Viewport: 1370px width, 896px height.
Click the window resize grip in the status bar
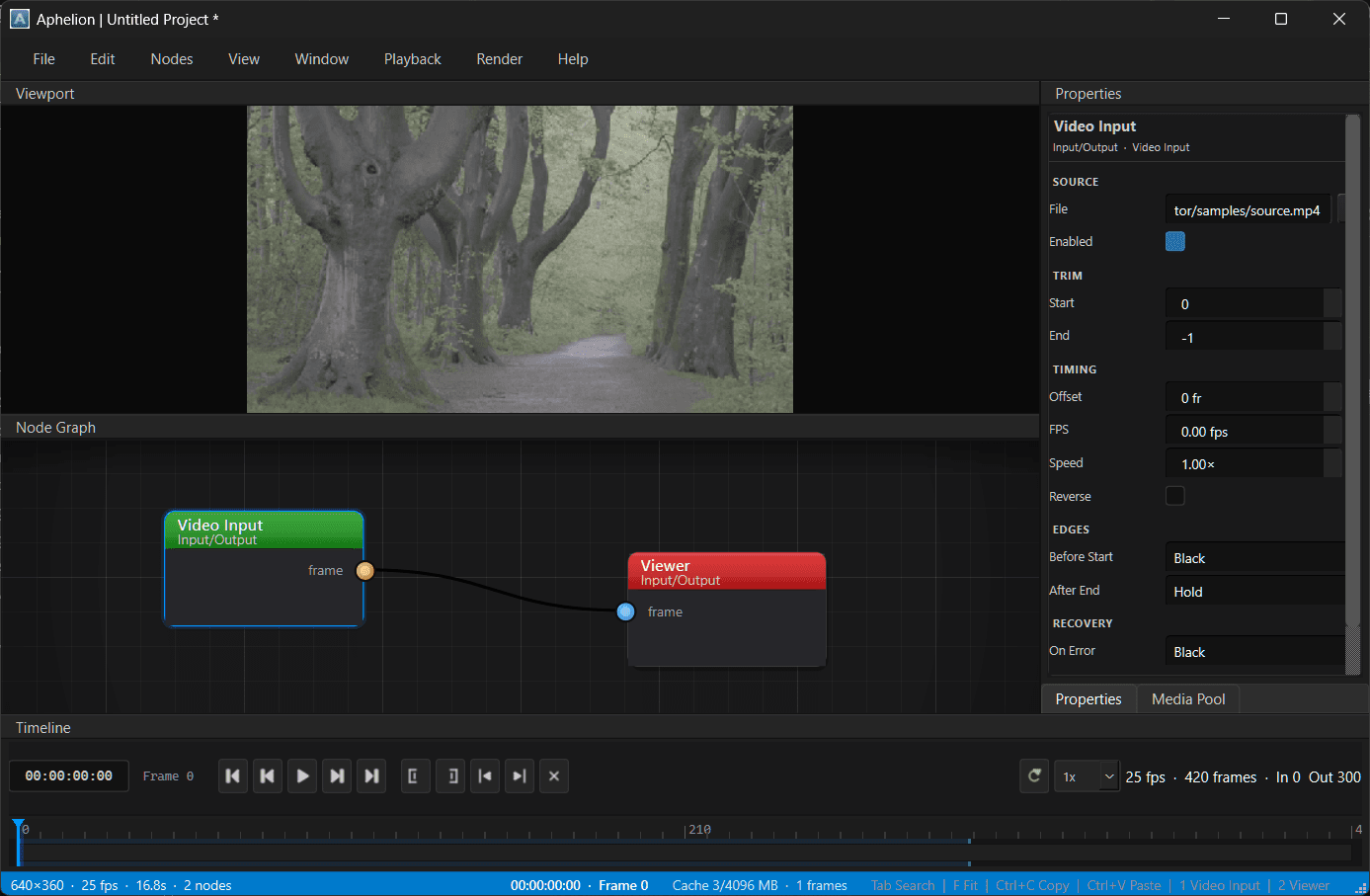pyautogui.click(x=1360, y=887)
